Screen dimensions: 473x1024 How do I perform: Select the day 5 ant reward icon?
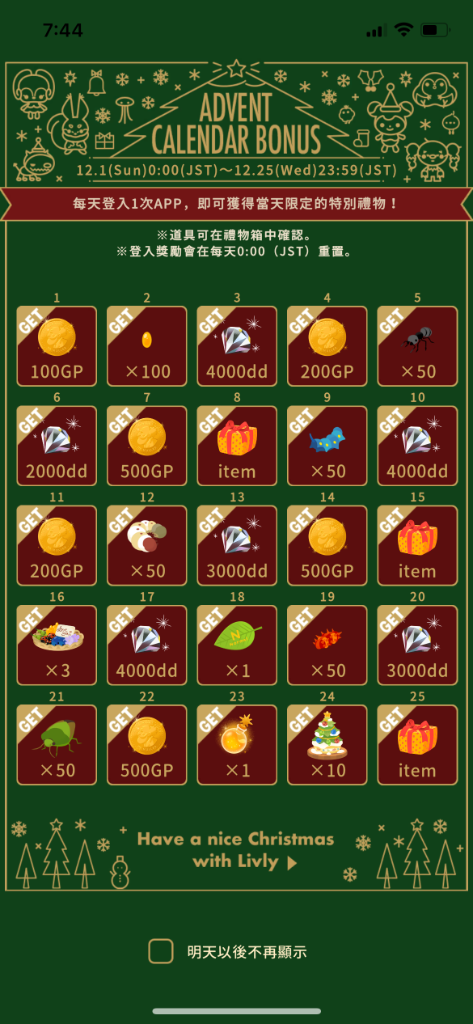(x=417, y=346)
